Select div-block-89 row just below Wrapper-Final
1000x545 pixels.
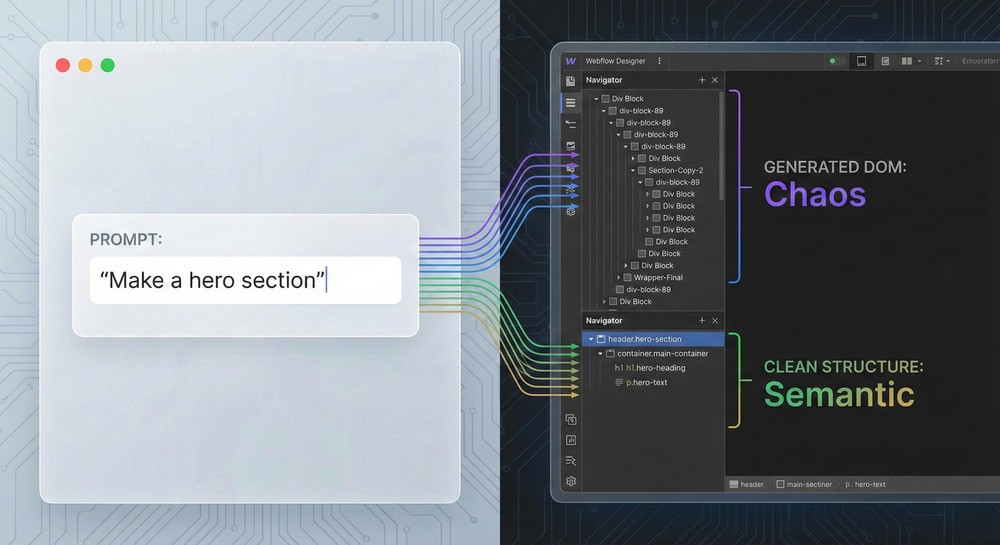(648, 289)
